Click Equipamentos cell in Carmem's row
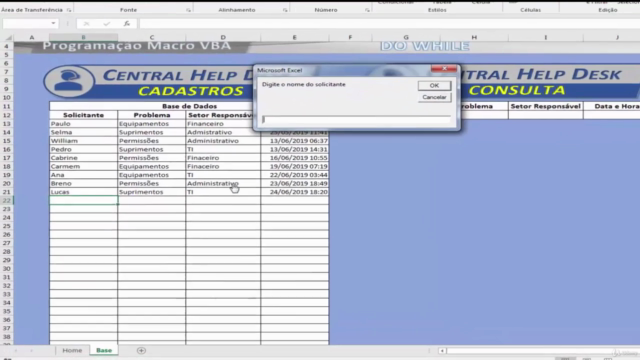The height and width of the screenshot is (360, 640). [x=151, y=167]
